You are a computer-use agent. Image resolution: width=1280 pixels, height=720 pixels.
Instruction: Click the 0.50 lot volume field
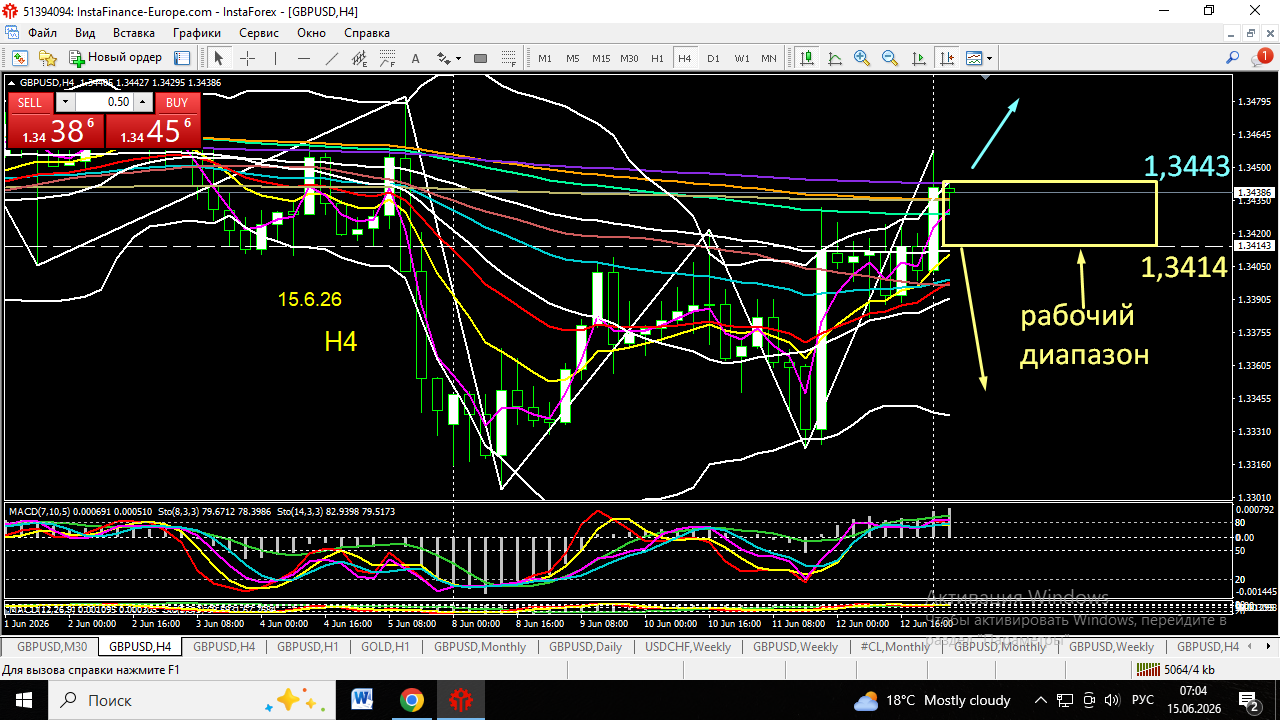(x=104, y=102)
